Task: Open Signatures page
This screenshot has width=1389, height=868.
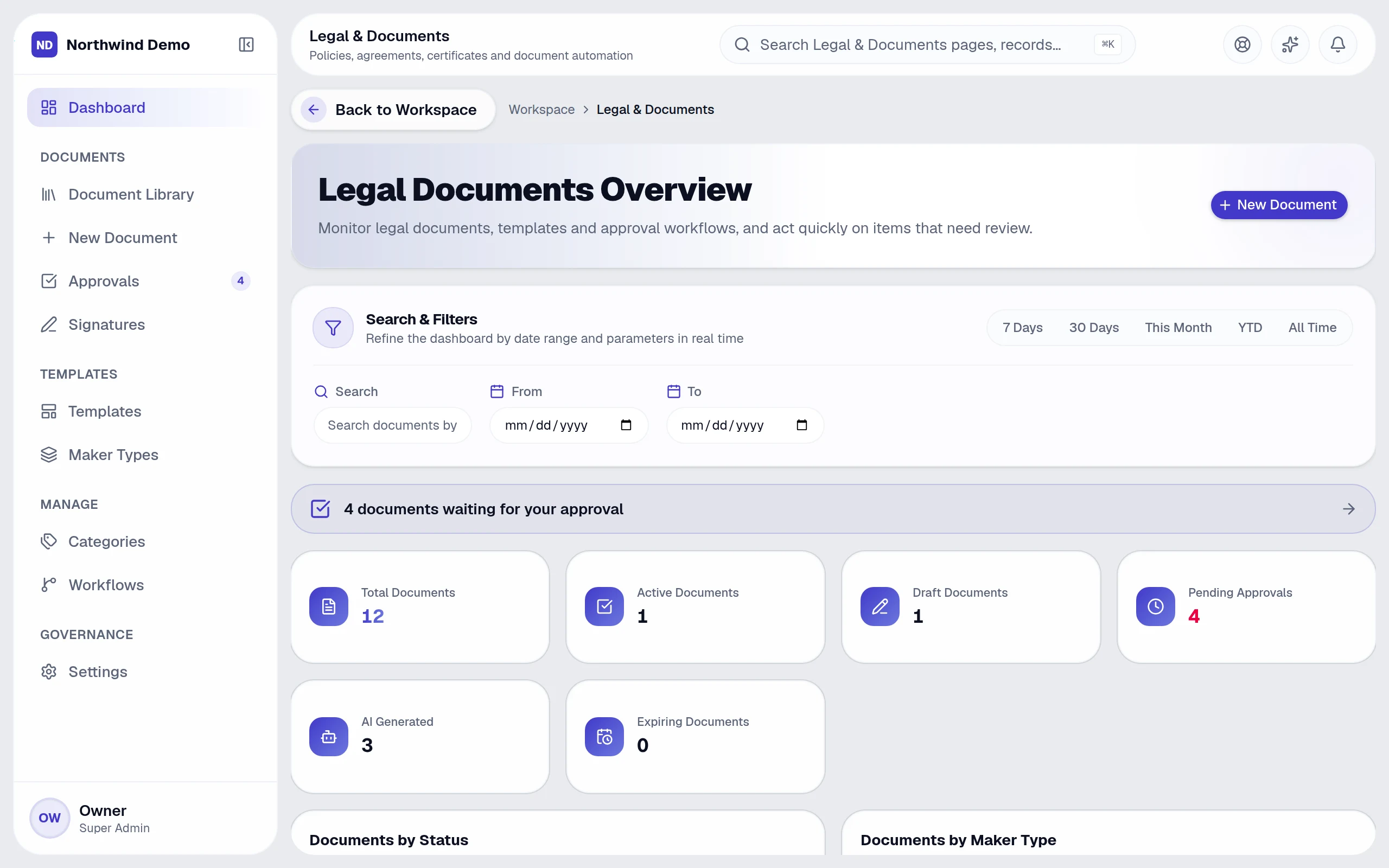Action: [x=145, y=324]
